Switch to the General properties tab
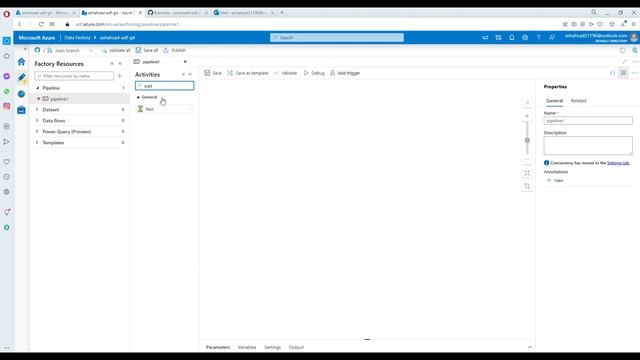The image size is (640, 360). 554,101
